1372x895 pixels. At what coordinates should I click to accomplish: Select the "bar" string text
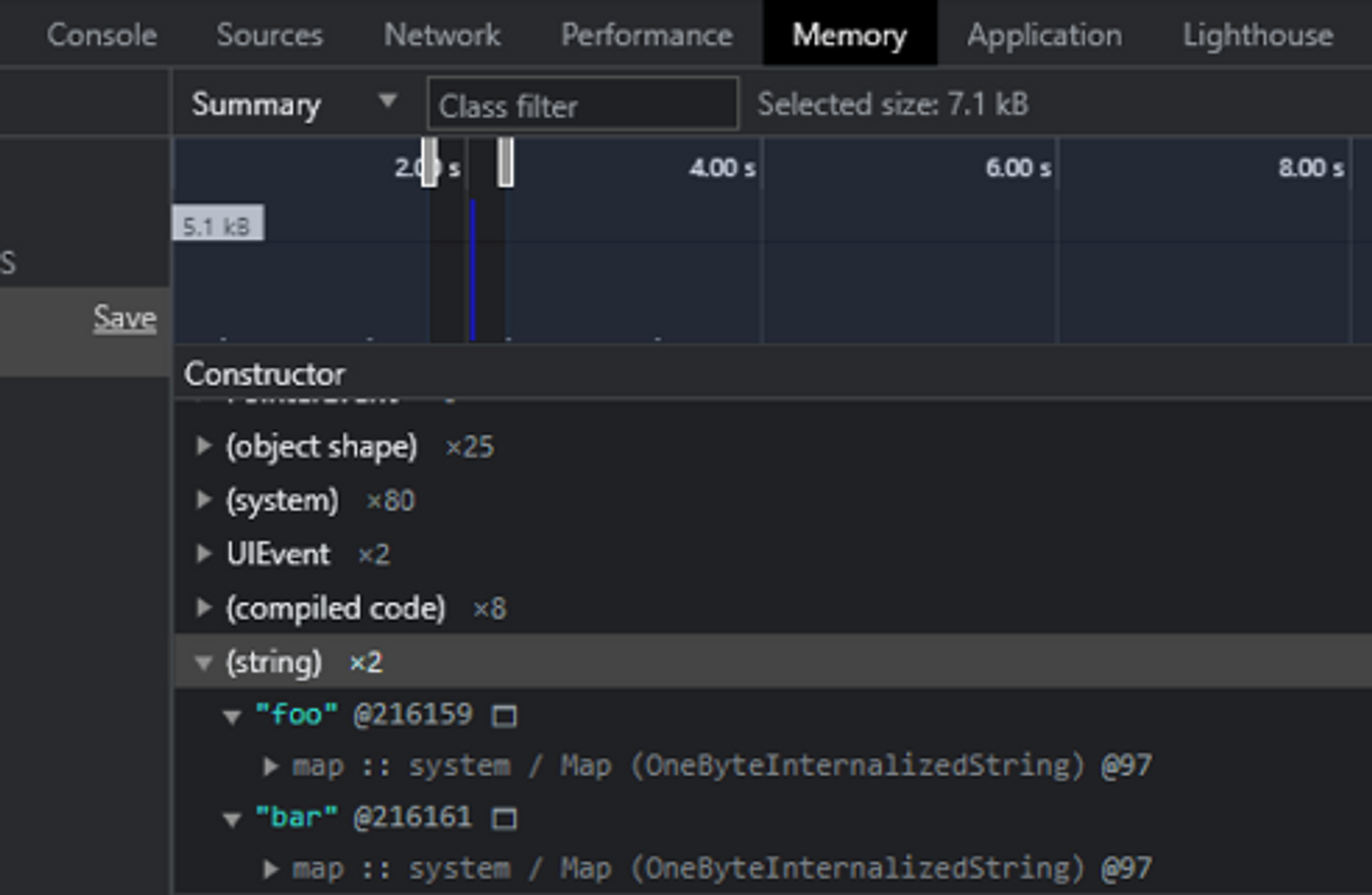[x=296, y=816]
